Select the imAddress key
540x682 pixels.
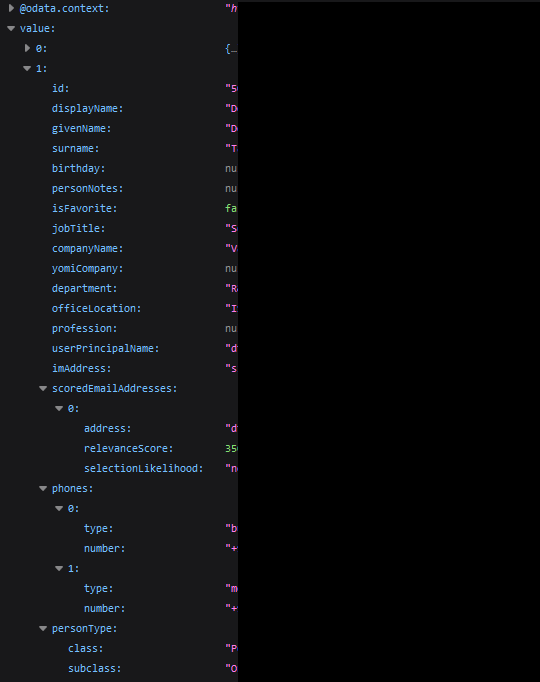(82, 368)
